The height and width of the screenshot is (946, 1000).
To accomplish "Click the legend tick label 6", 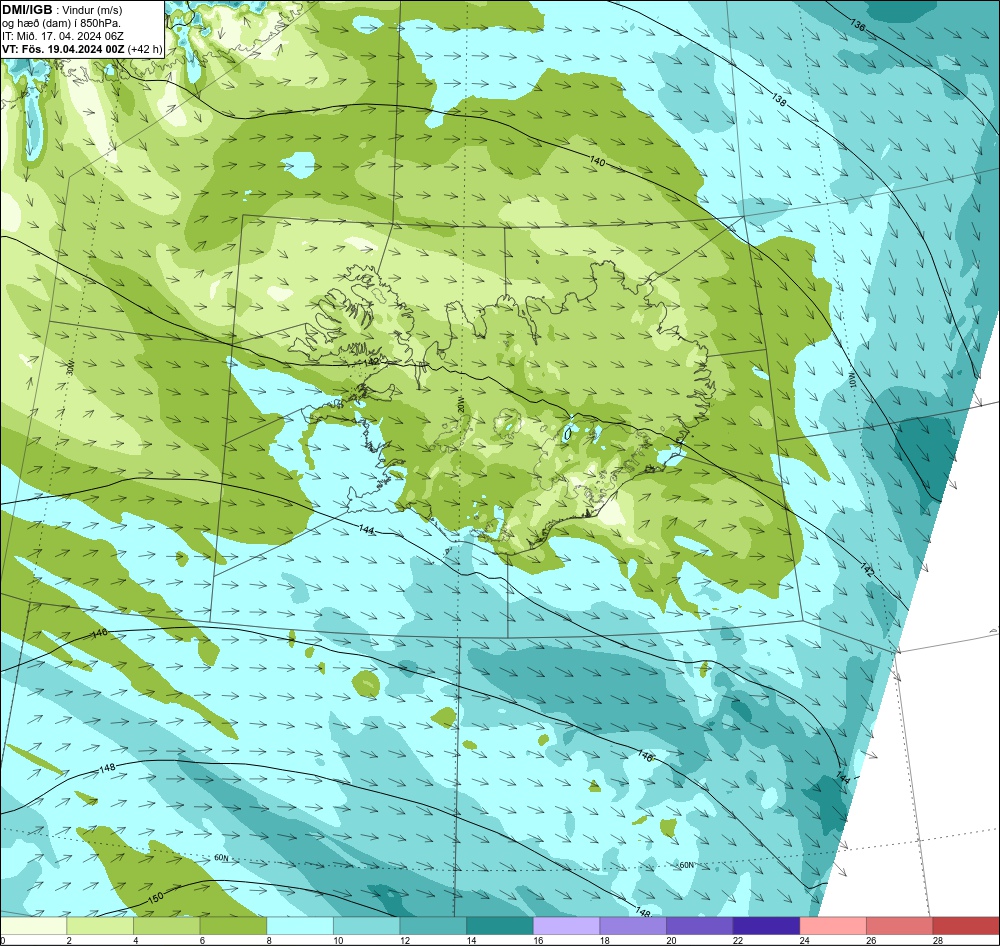I will tap(202, 940).
